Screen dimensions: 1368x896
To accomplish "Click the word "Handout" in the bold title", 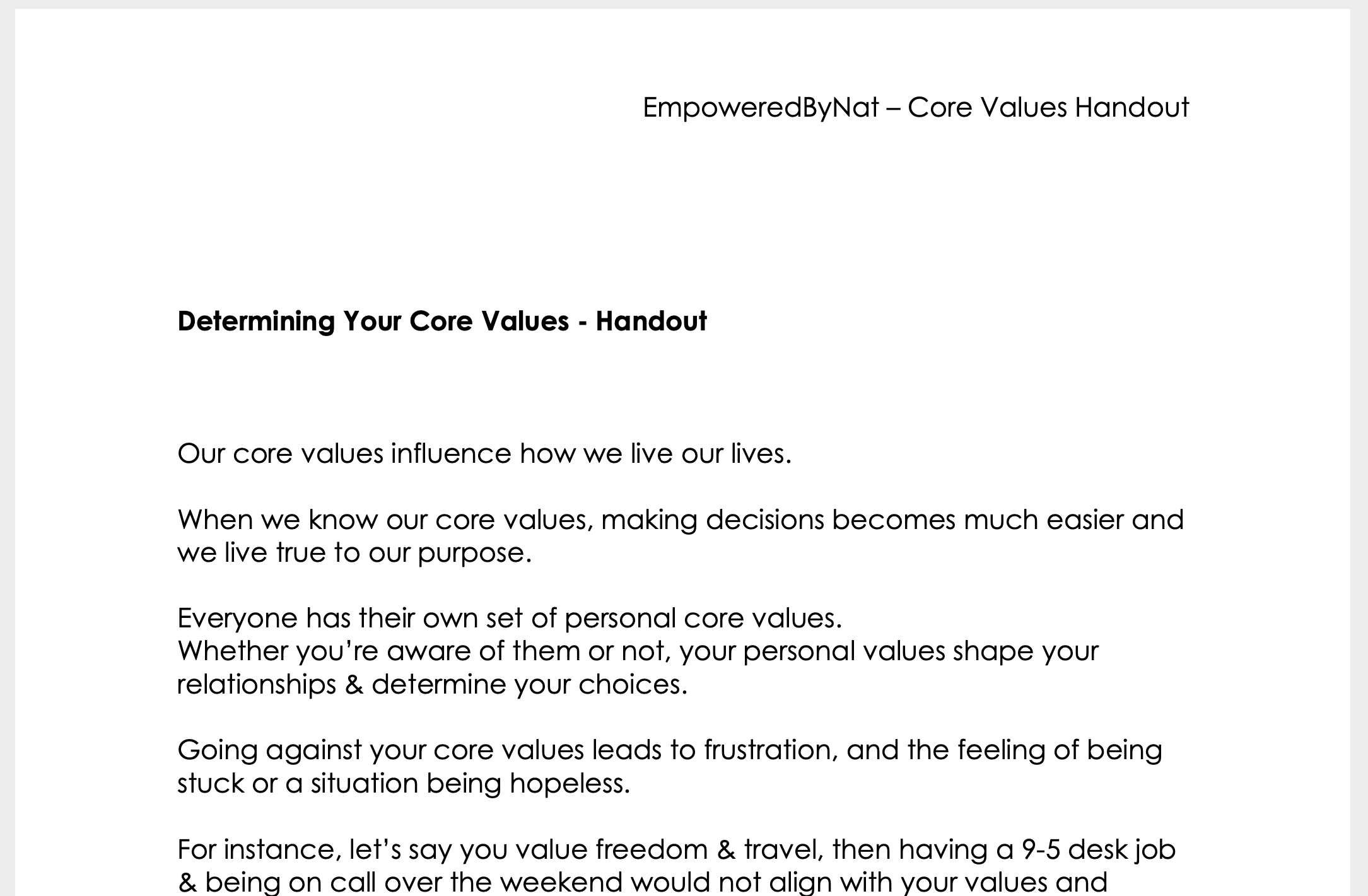I will 651,321.
